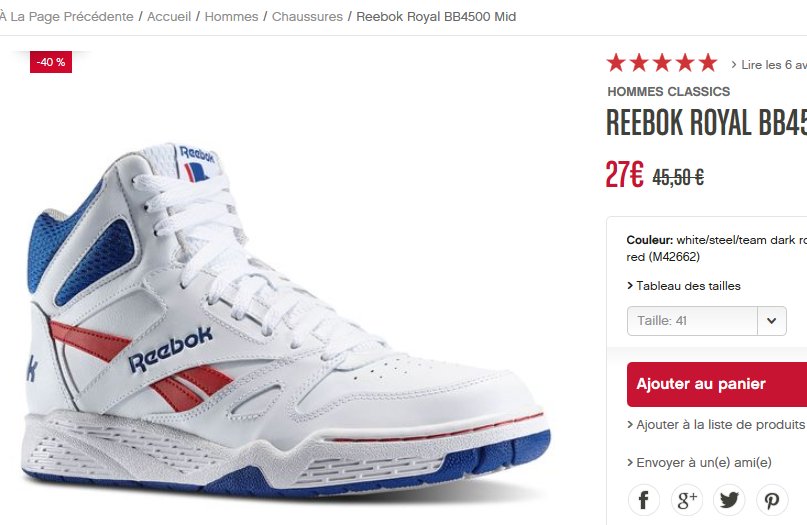
Task: Open the Taille: 41 size dropdown
Action: point(692,321)
